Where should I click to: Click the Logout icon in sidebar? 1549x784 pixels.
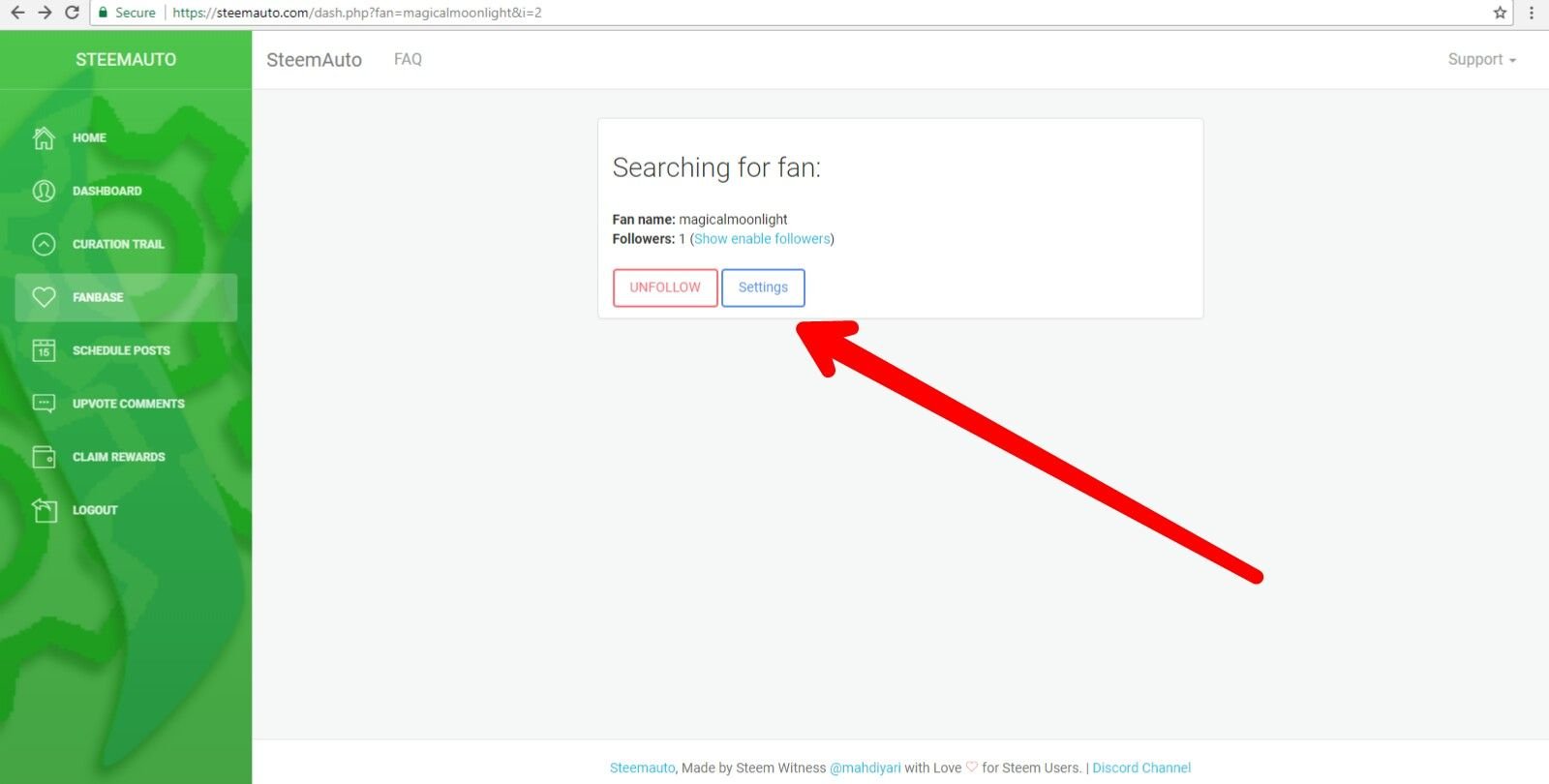(44, 510)
